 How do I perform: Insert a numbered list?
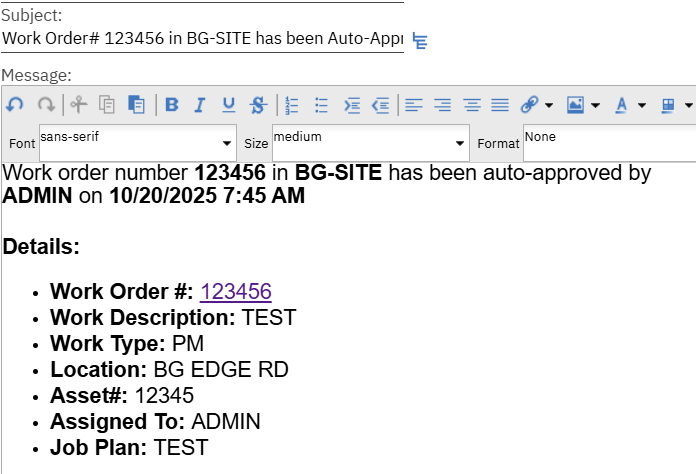(x=292, y=104)
